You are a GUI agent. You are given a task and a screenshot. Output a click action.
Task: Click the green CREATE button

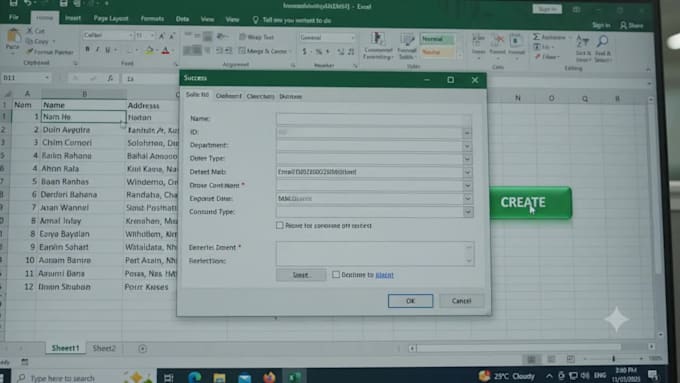[x=530, y=203]
